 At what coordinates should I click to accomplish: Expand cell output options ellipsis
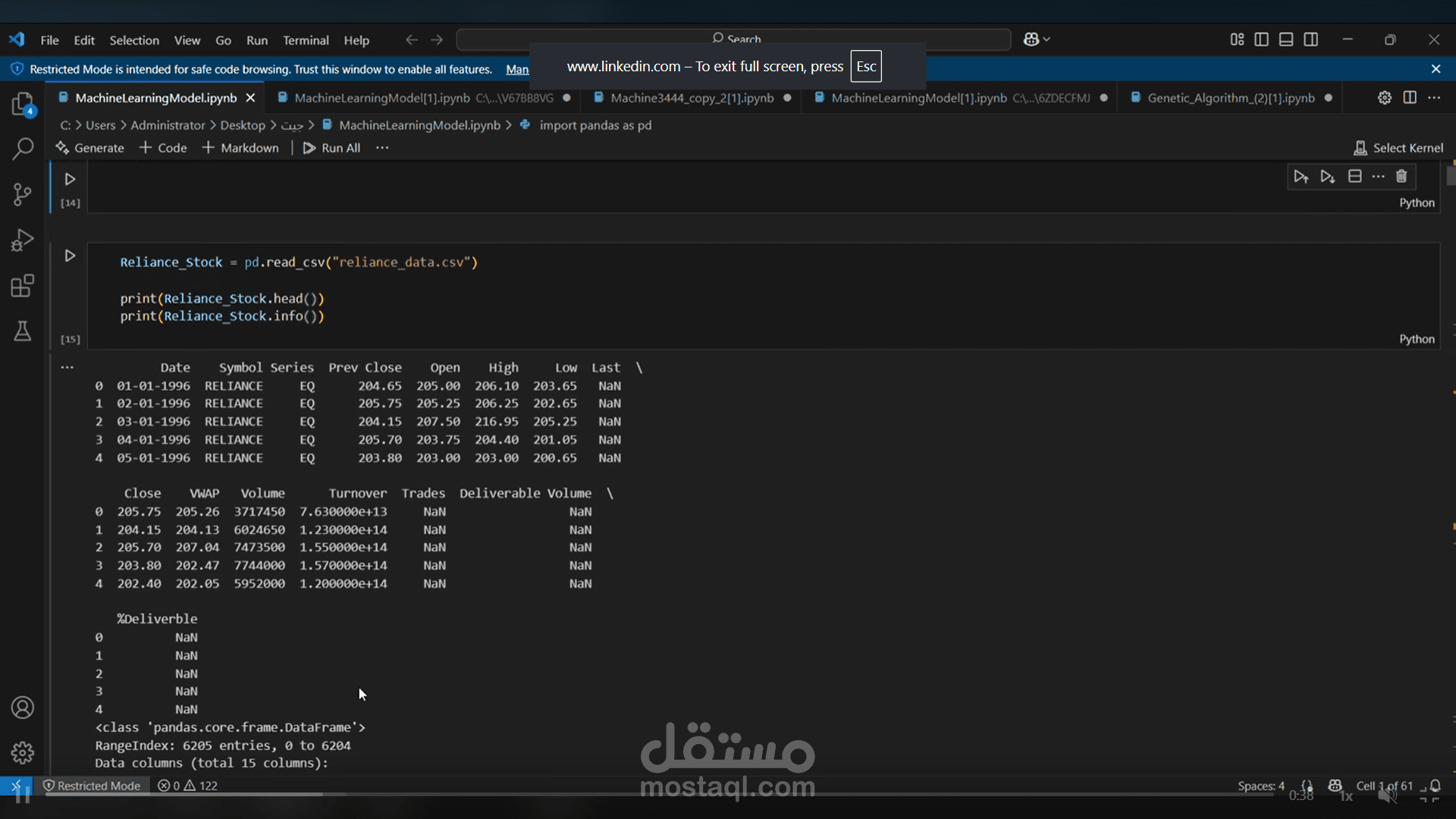tap(67, 368)
